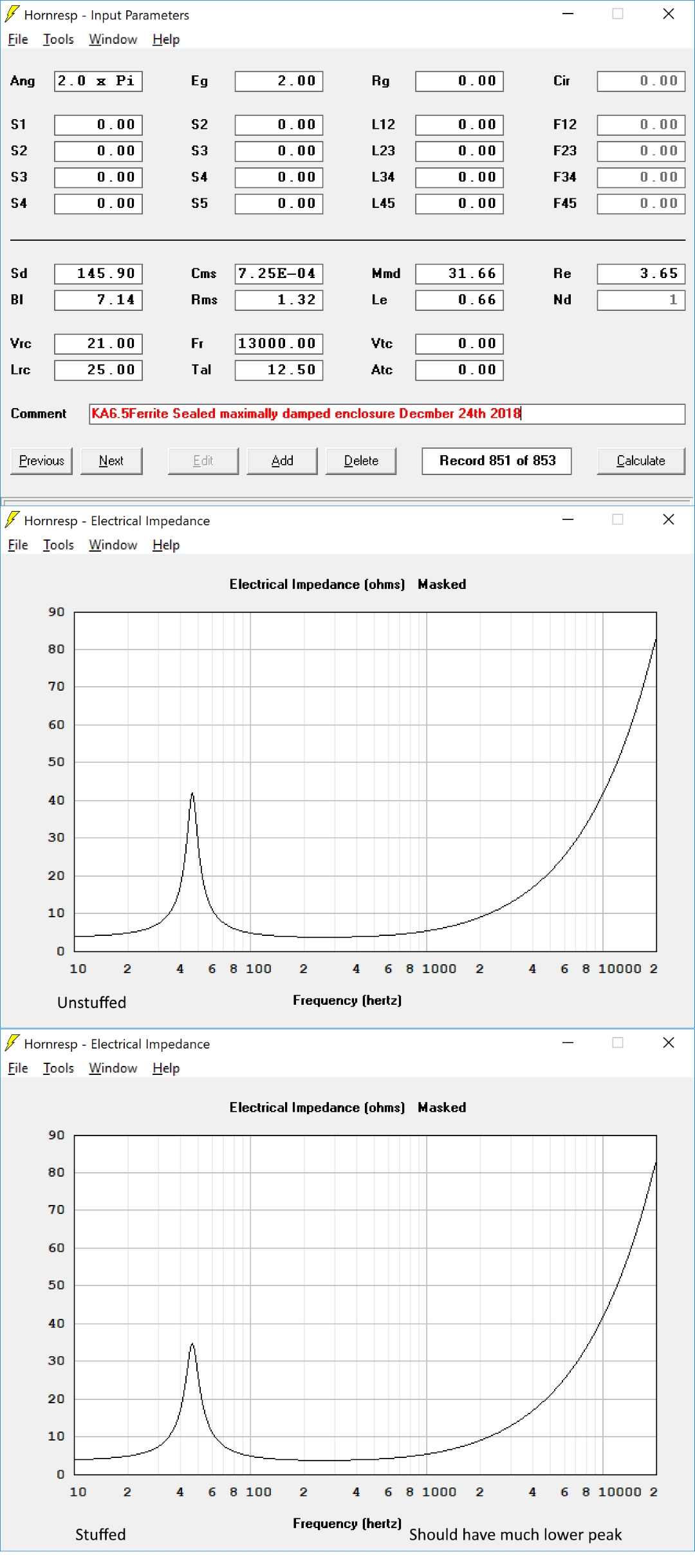The width and height of the screenshot is (695, 1568).
Task: Go to the Previous record
Action: point(42,461)
